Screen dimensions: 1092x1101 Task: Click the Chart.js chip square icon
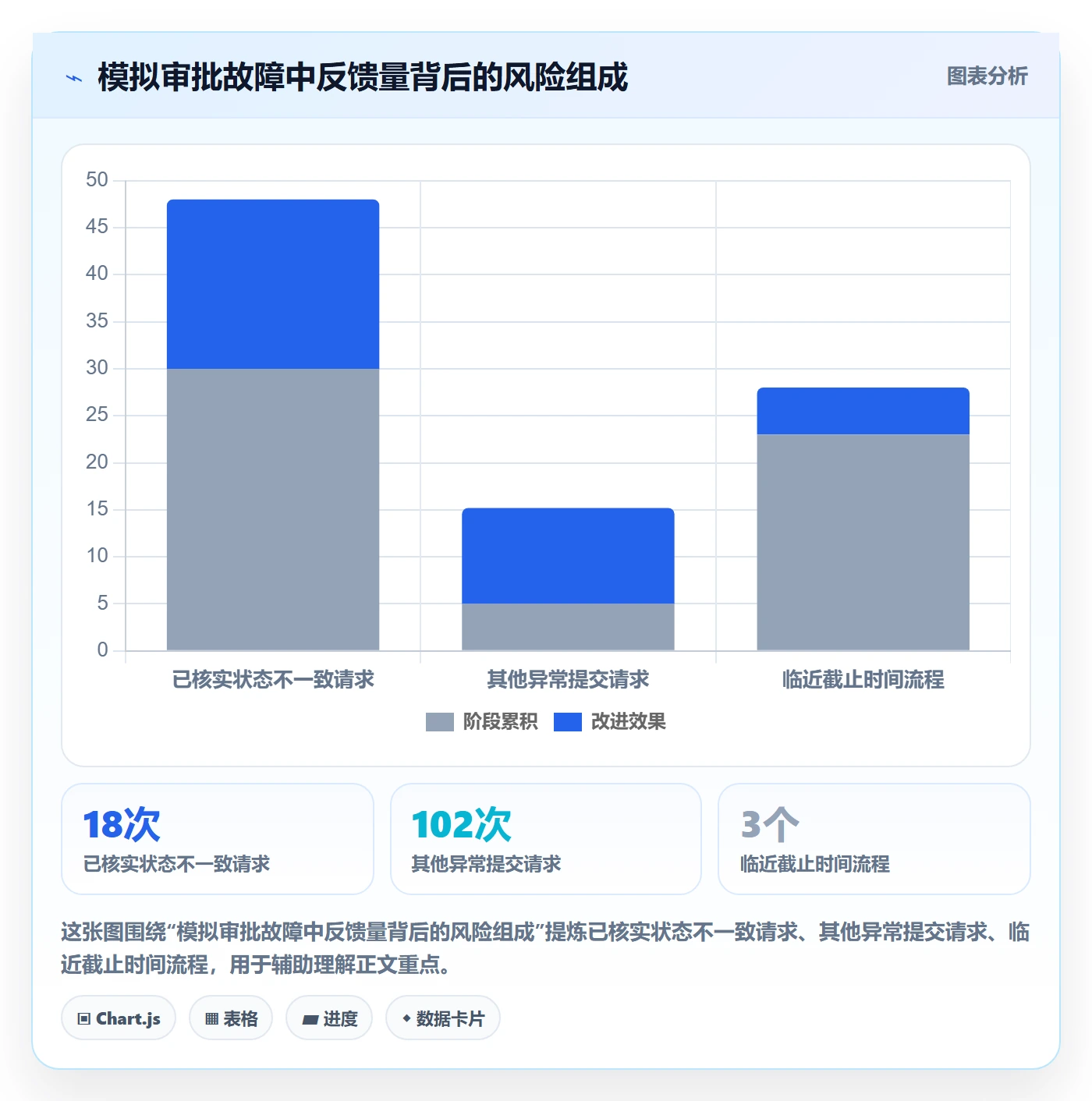tap(84, 1018)
